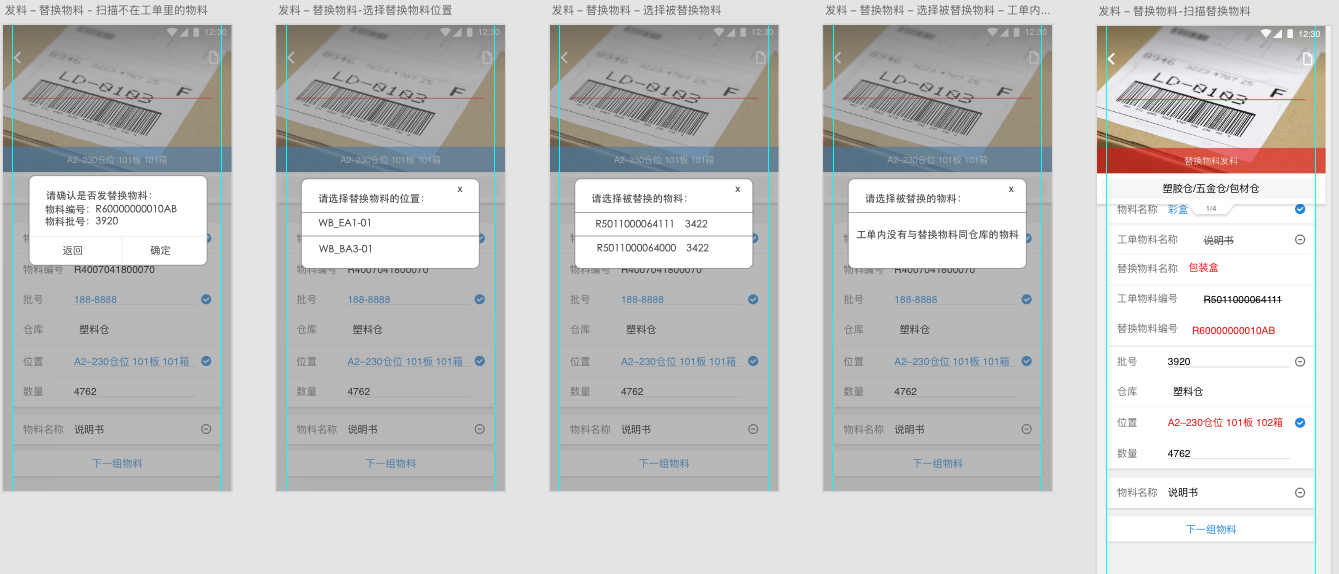
Task: Click the red 替换物料发料 banner
Action: click(x=1210, y=160)
